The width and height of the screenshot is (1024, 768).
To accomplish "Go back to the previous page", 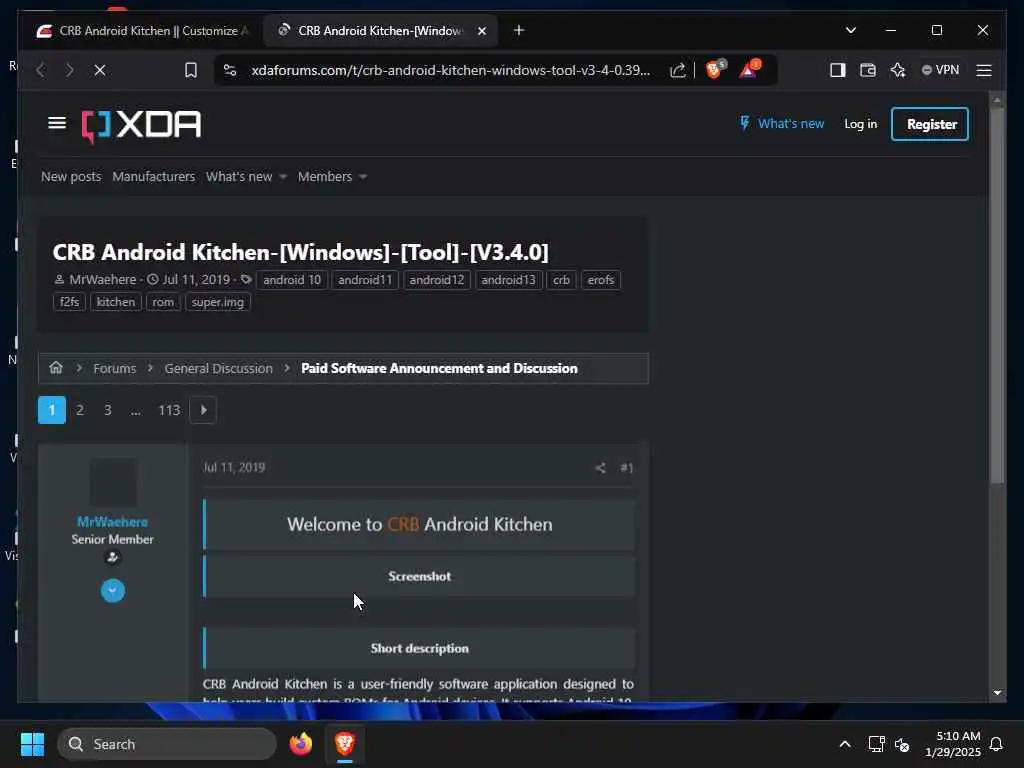I will (x=40, y=70).
